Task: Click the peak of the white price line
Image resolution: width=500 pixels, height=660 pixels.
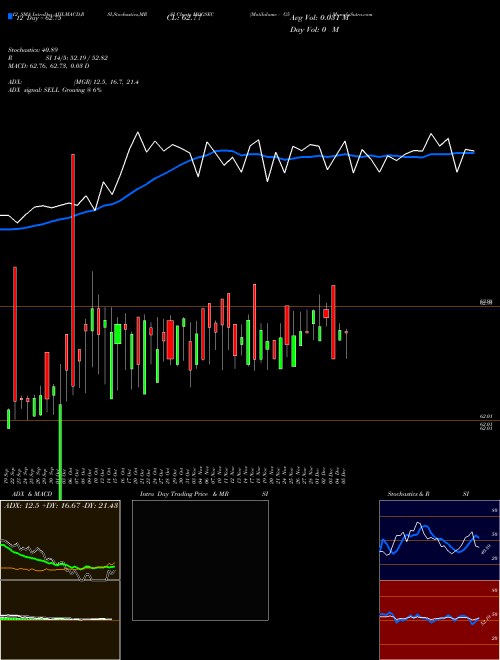Action: 138,133
